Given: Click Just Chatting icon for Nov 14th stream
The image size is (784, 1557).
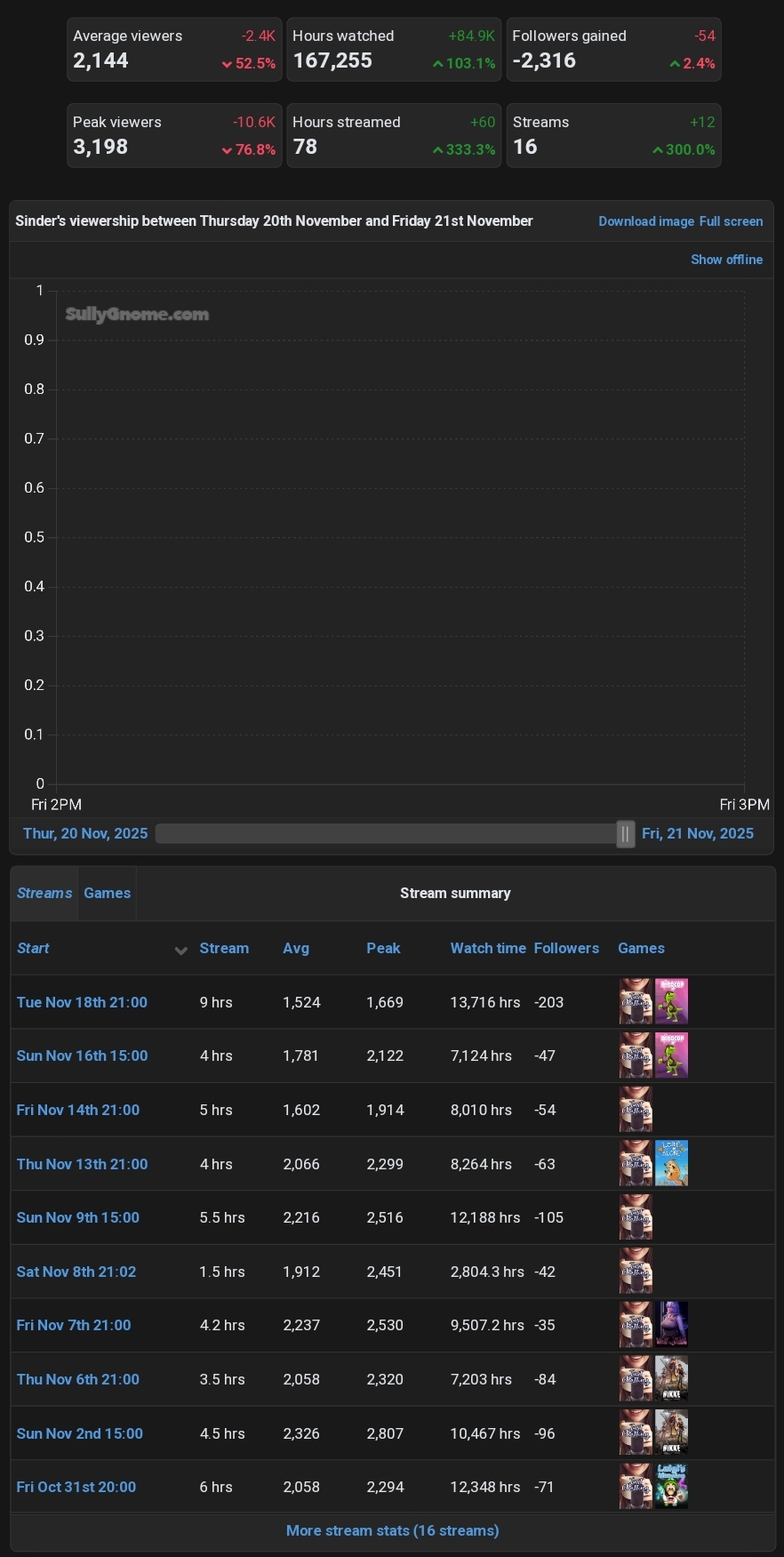Looking at the screenshot, I should 636,1109.
